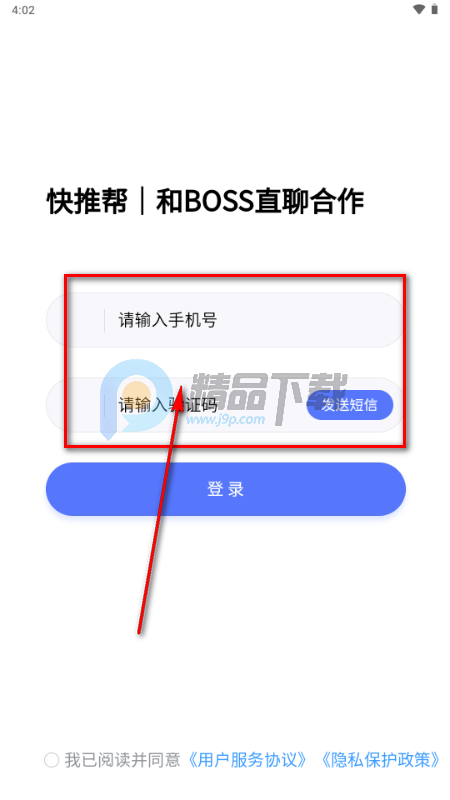Image resolution: width=450 pixels, height=800 pixels.
Task: Click the 我已阅读并同意 label text
Action: click(x=122, y=760)
